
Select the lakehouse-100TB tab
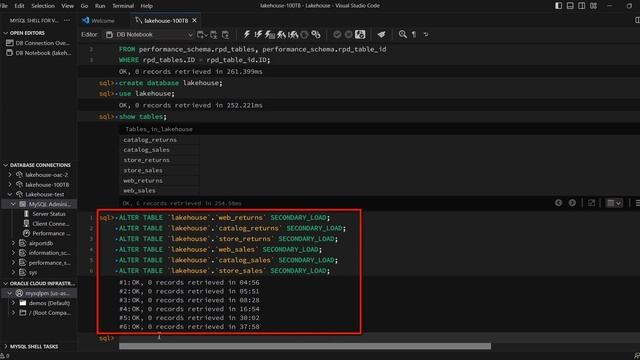(x=166, y=20)
